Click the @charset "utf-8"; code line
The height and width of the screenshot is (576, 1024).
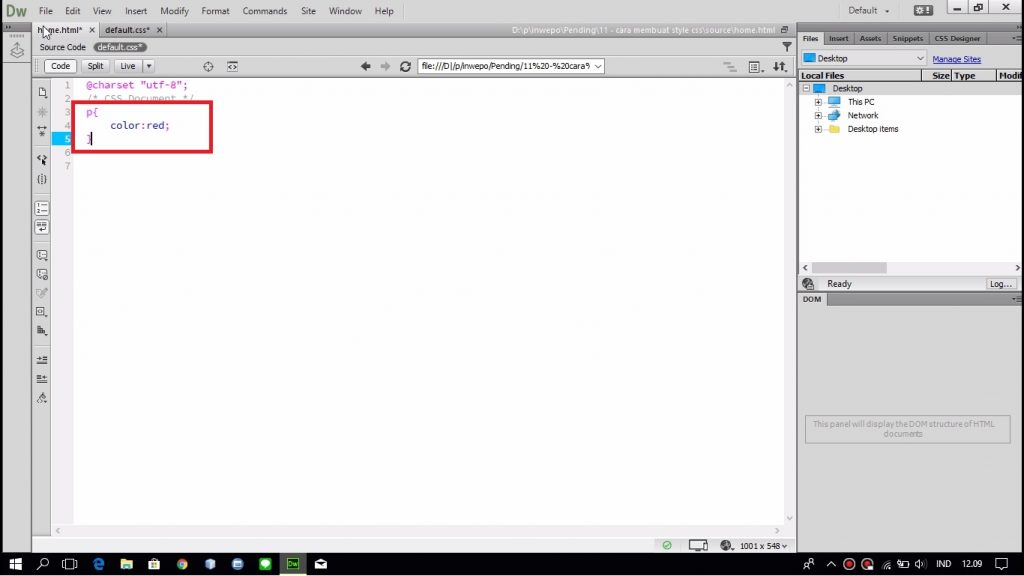click(x=136, y=85)
